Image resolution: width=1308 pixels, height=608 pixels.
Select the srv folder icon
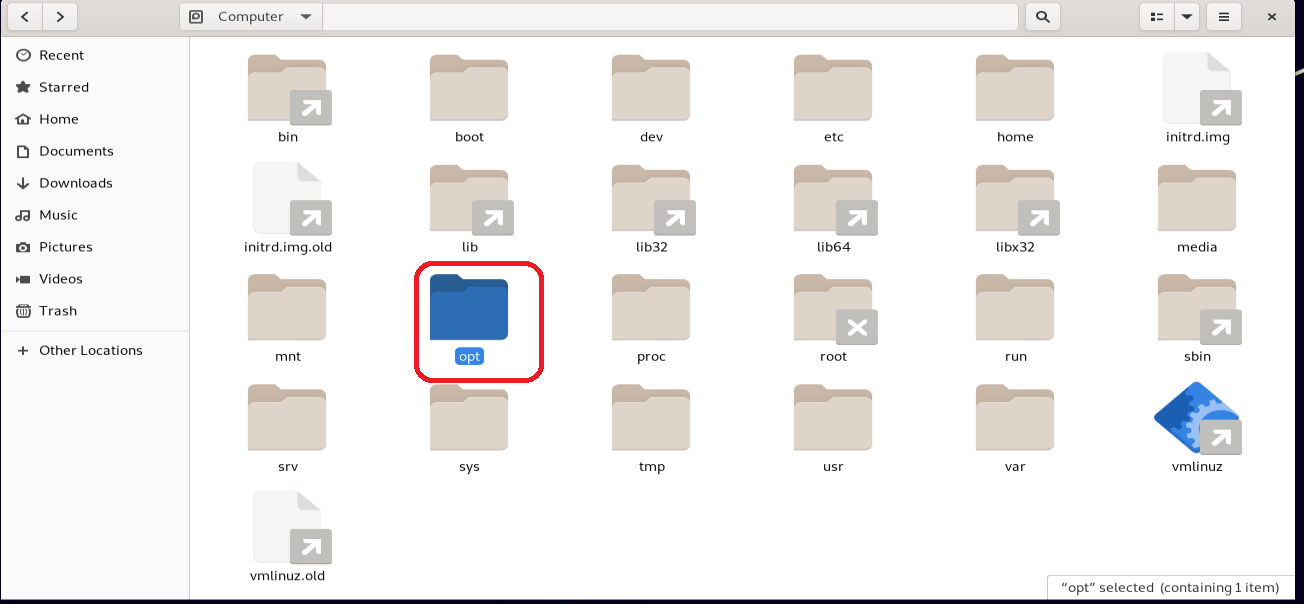(x=287, y=418)
